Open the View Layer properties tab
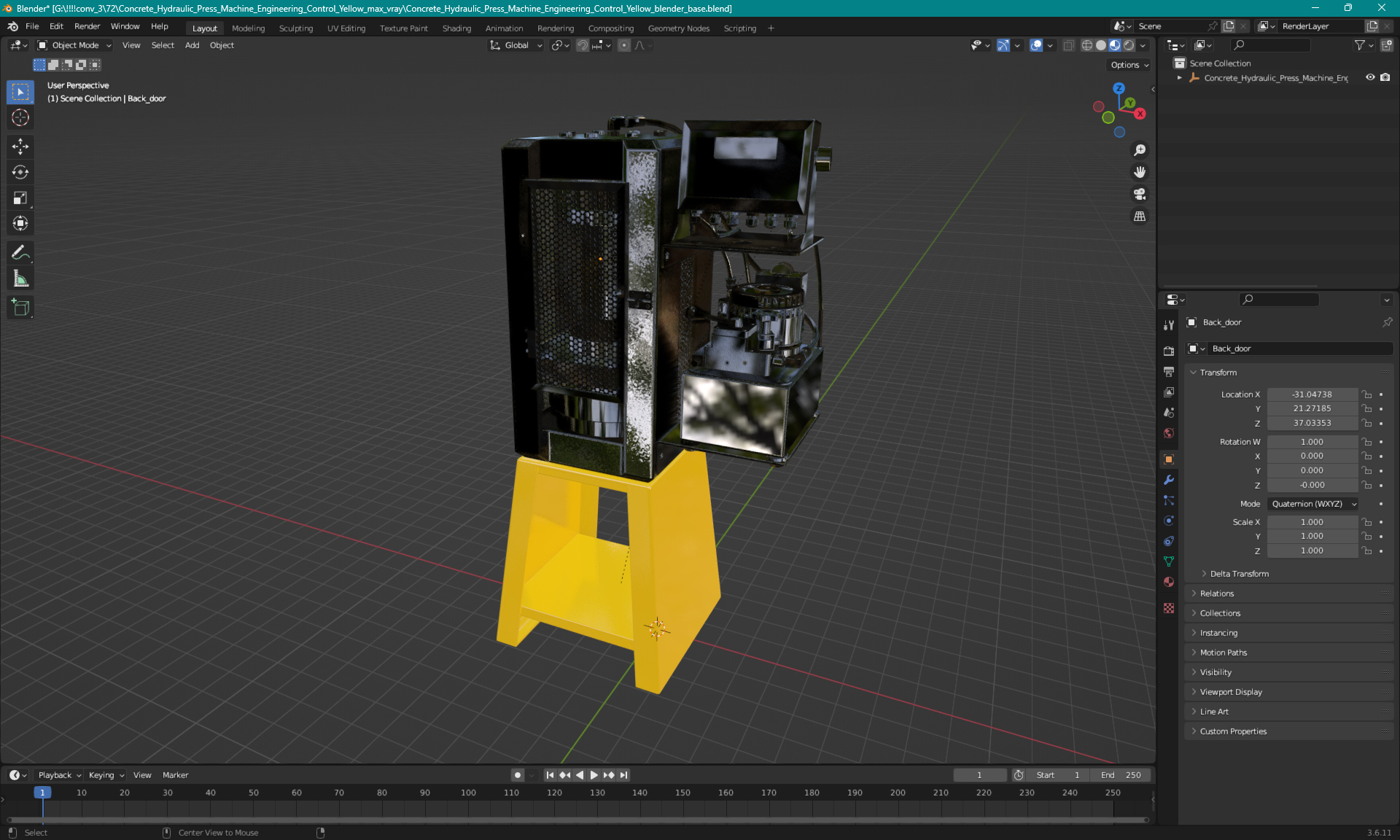 (x=1169, y=392)
